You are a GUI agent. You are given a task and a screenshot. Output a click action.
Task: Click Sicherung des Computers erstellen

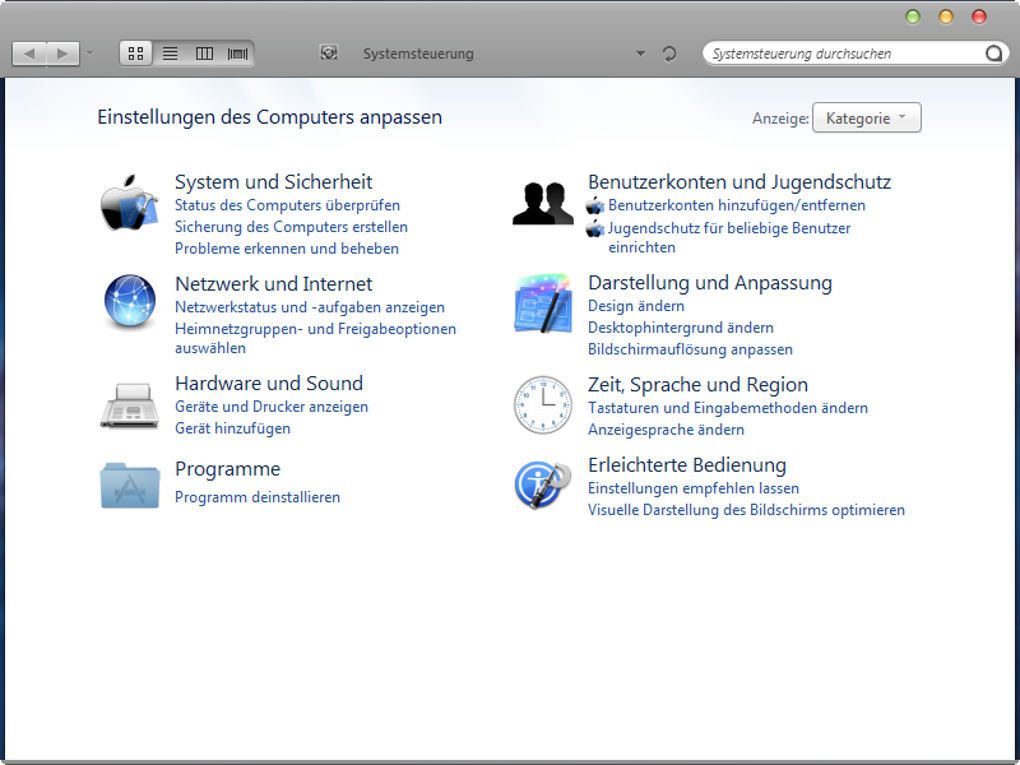[x=291, y=226]
